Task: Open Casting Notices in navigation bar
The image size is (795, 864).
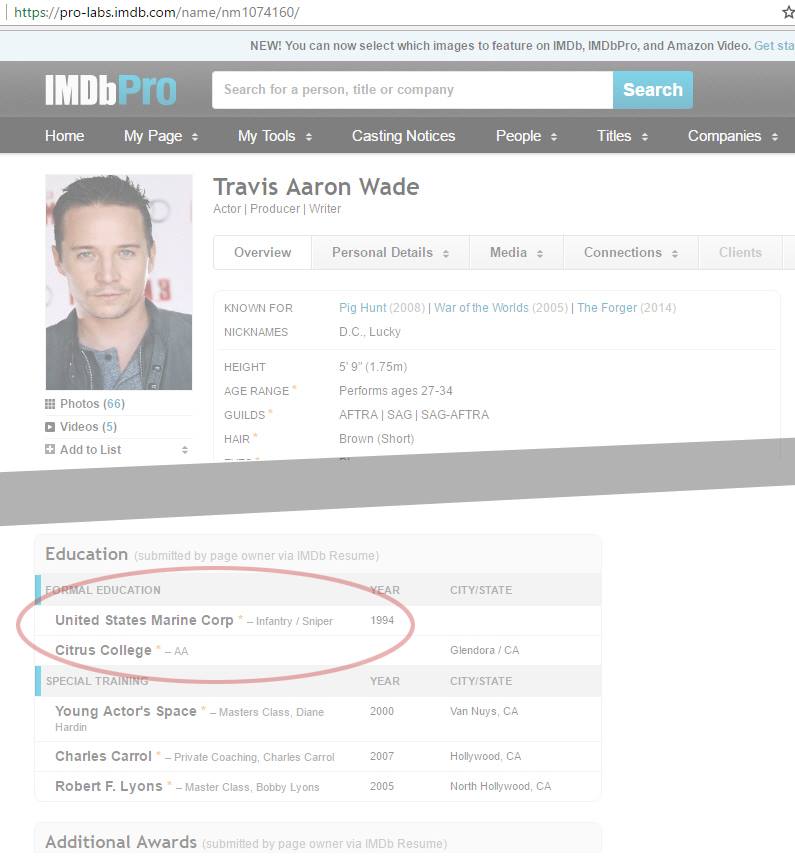Action: tap(403, 136)
